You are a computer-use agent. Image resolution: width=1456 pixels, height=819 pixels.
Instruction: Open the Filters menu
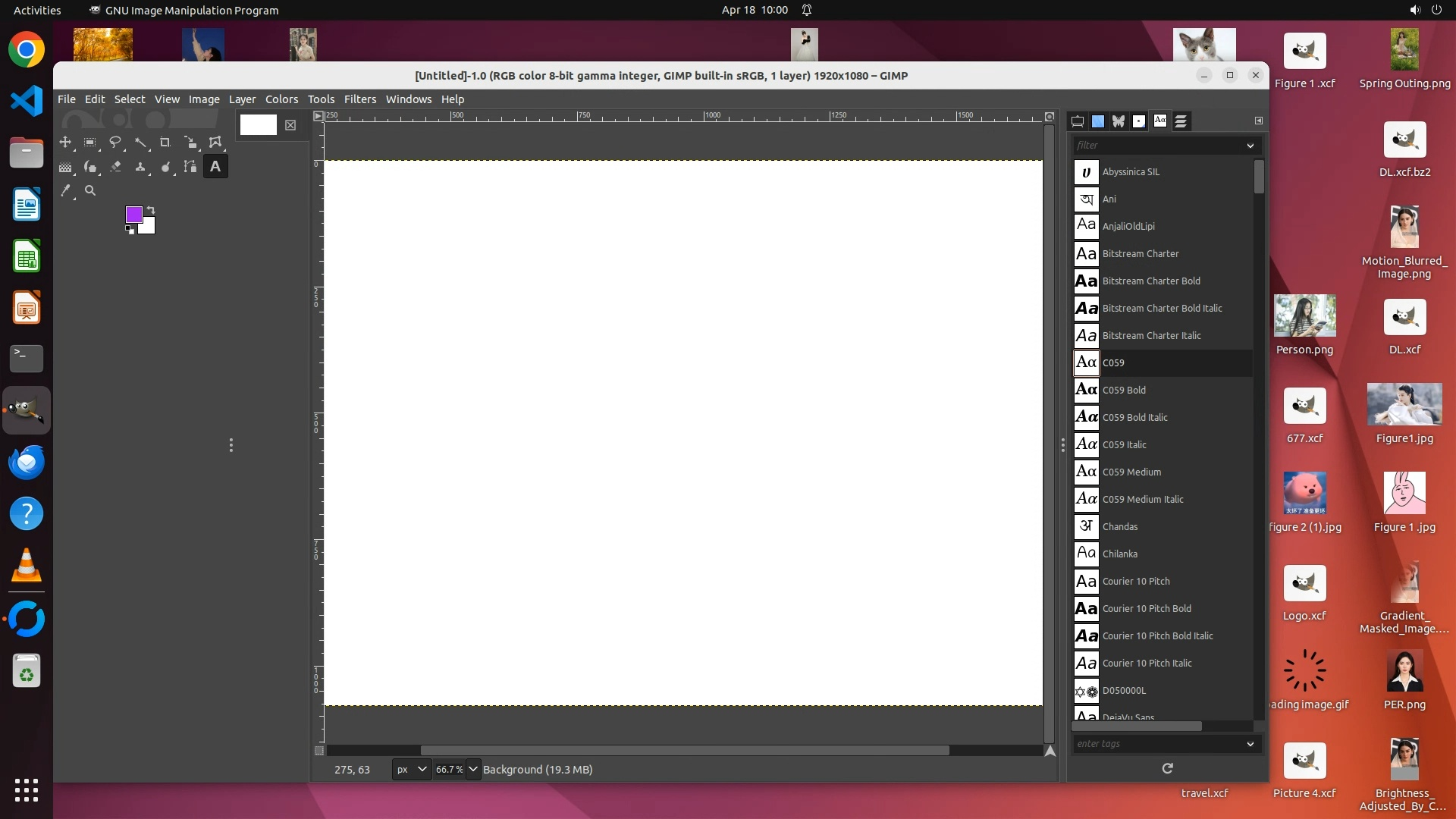pos(359,99)
